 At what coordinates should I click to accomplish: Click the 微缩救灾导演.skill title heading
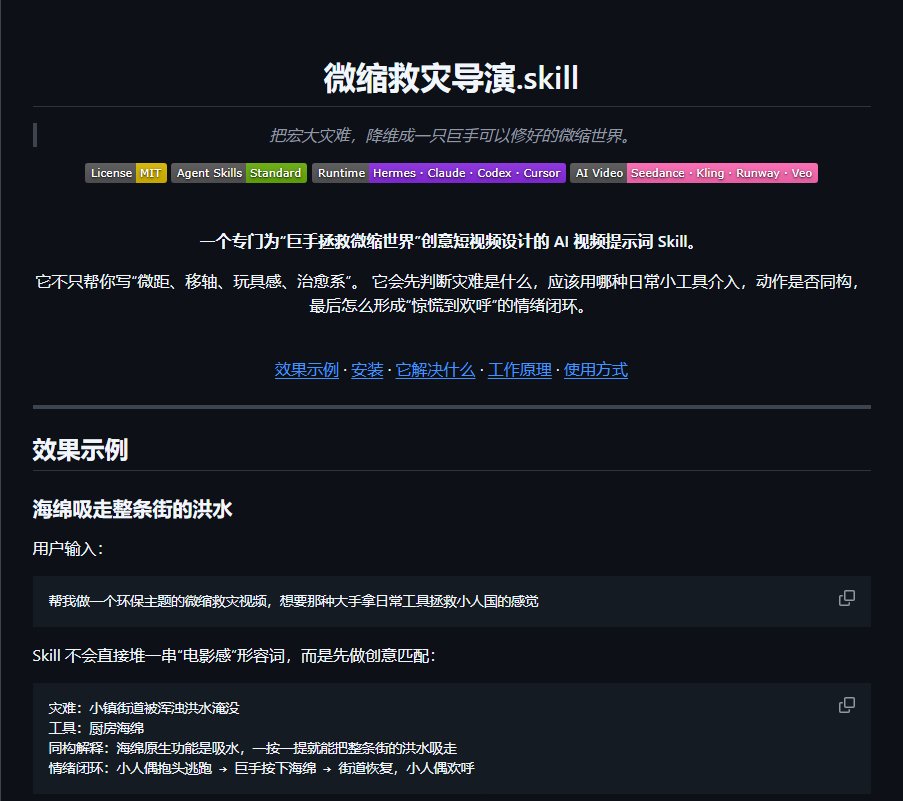click(x=452, y=78)
